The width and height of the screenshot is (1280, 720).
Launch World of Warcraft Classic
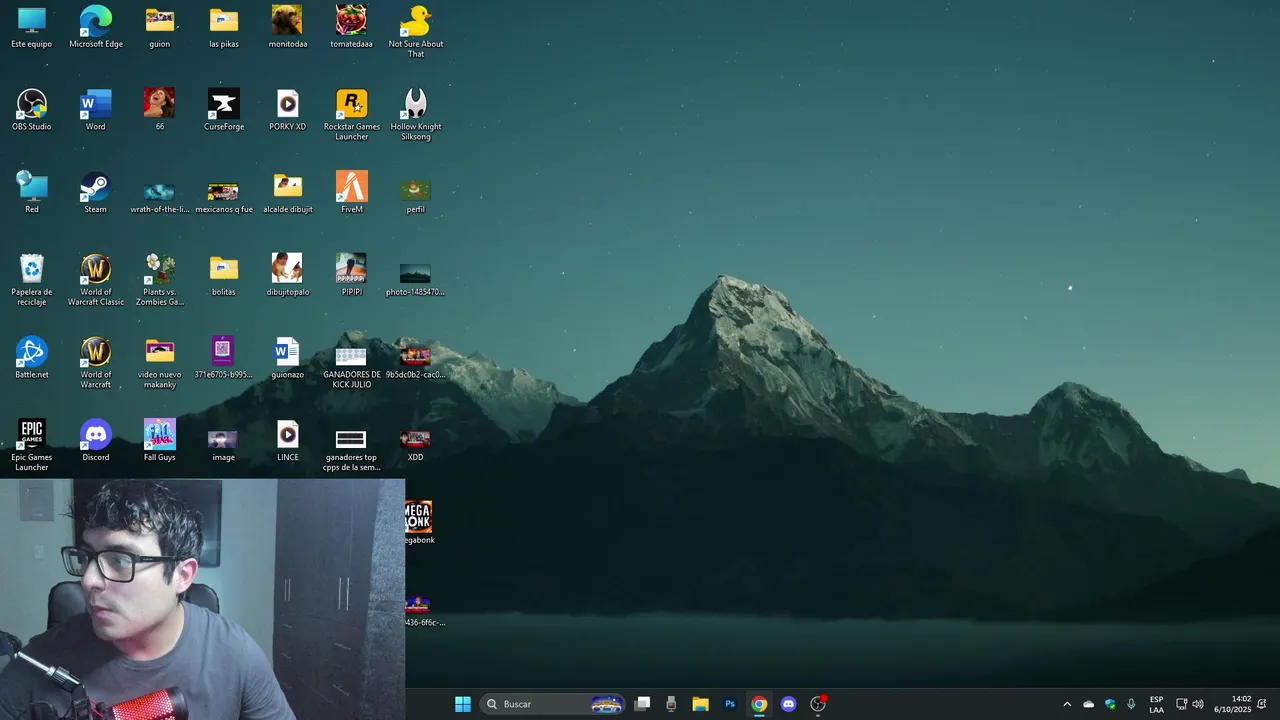pos(96,280)
